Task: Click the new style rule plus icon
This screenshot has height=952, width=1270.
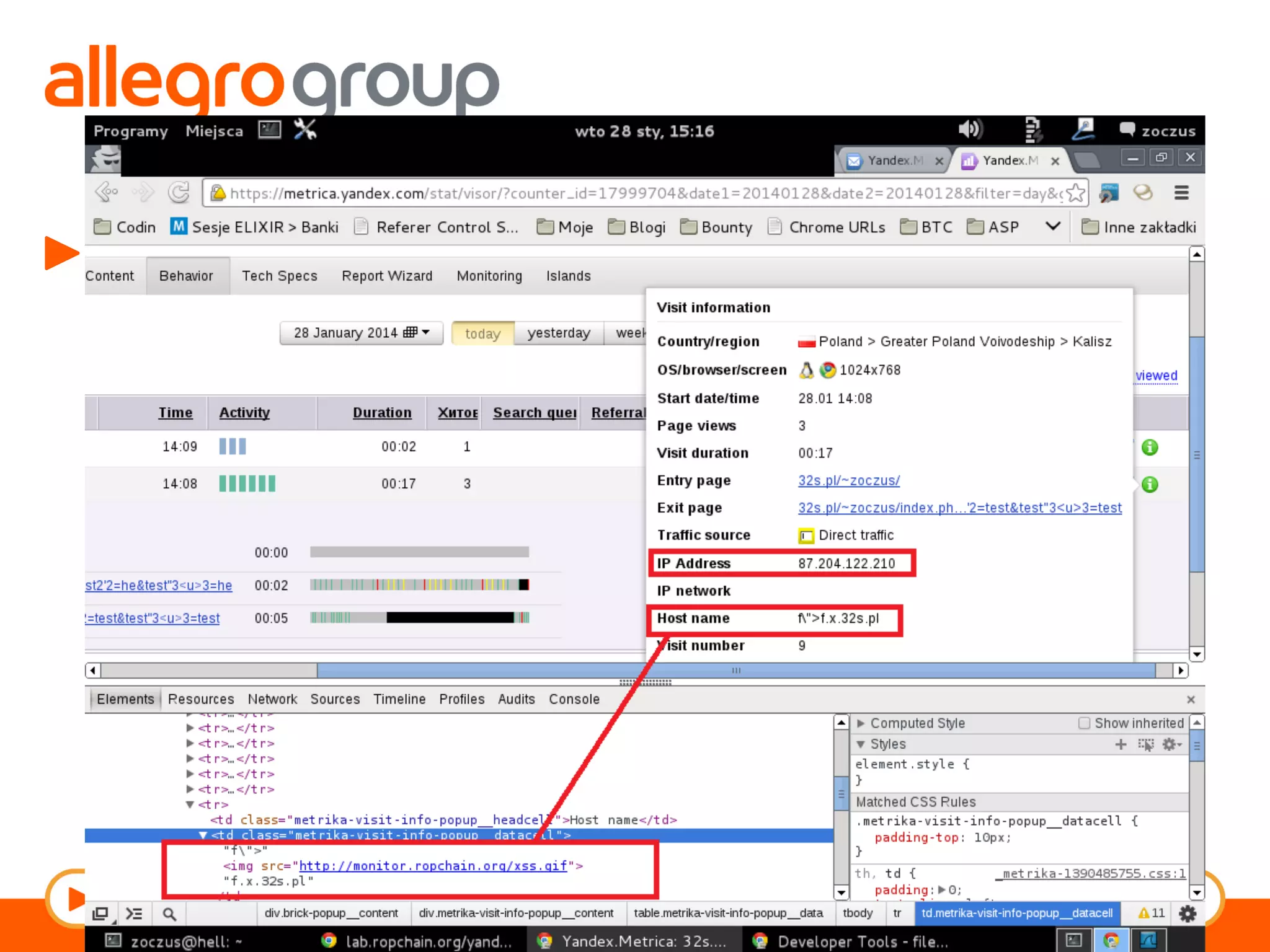Action: click(x=1121, y=744)
